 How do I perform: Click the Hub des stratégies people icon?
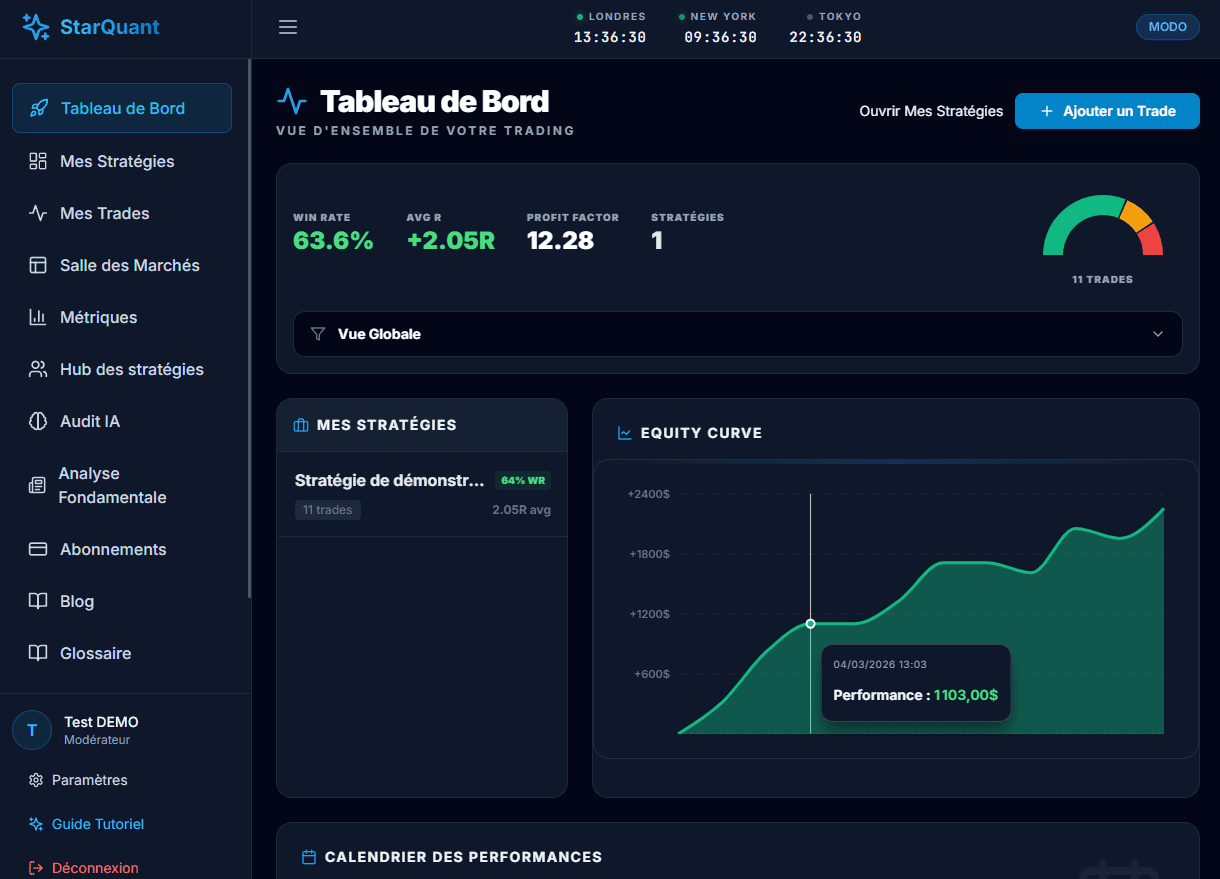pyautogui.click(x=38, y=369)
